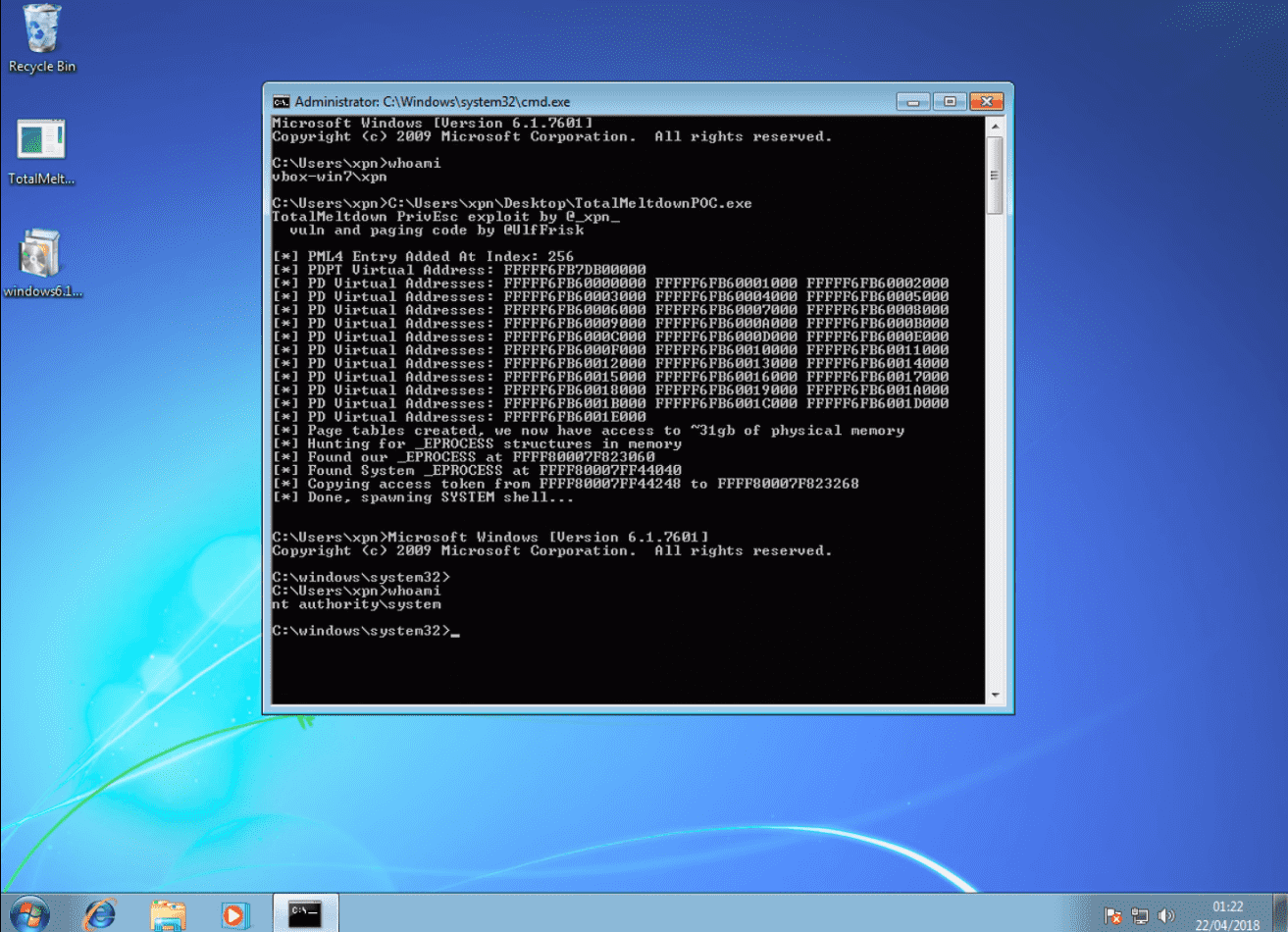Screen dimensions: 1288x932
Task: Click the 'Found our _EPROCESS' line
Action: click(463, 457)
